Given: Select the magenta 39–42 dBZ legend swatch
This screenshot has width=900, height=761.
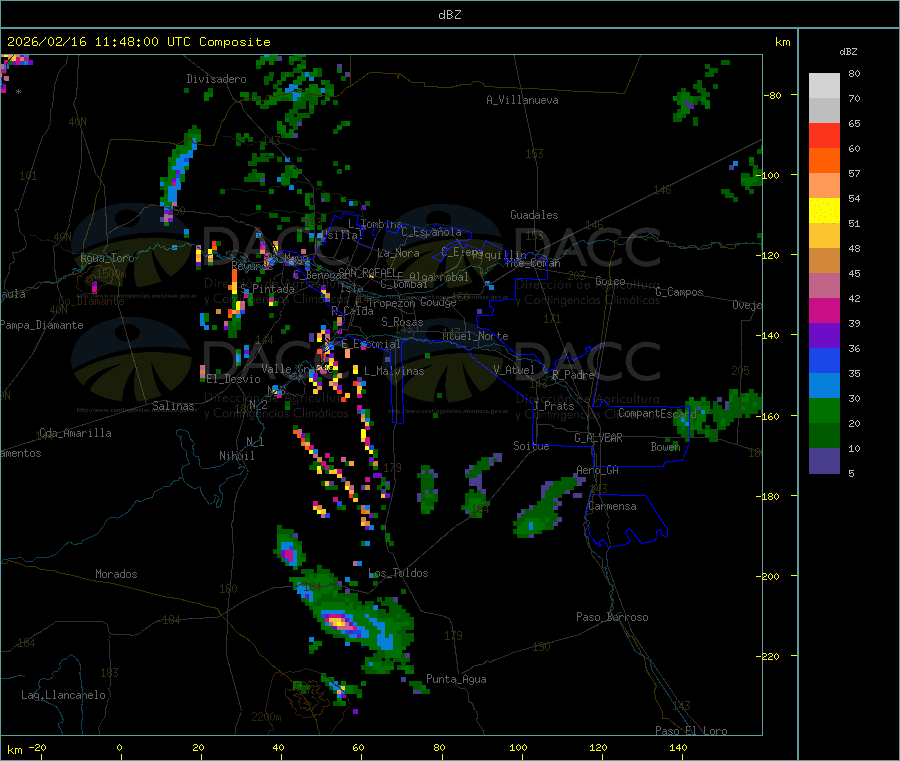Looking at the screenshot, I should pos(824,311).
